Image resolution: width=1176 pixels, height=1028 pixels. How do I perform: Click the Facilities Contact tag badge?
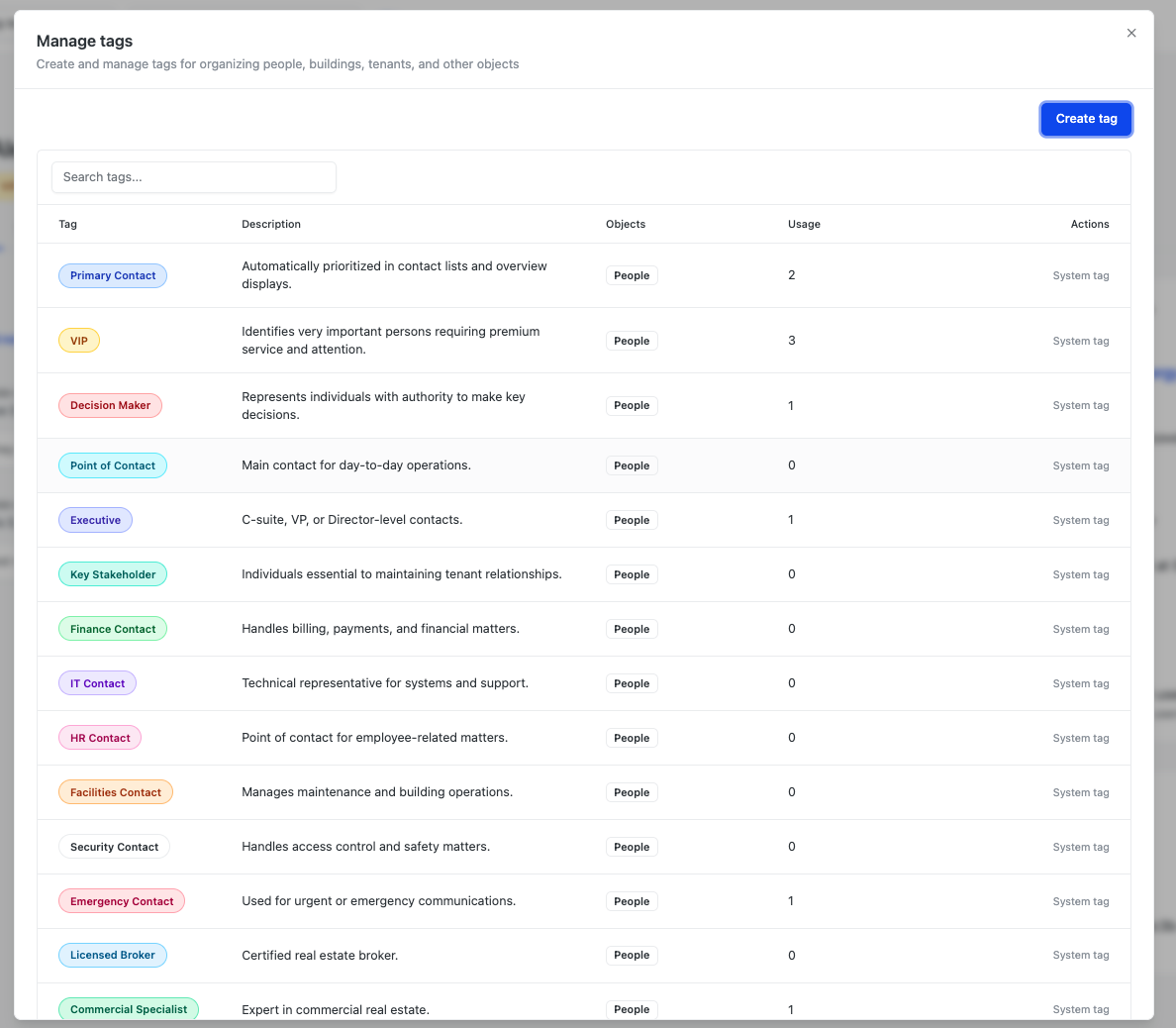coord(116,792)
